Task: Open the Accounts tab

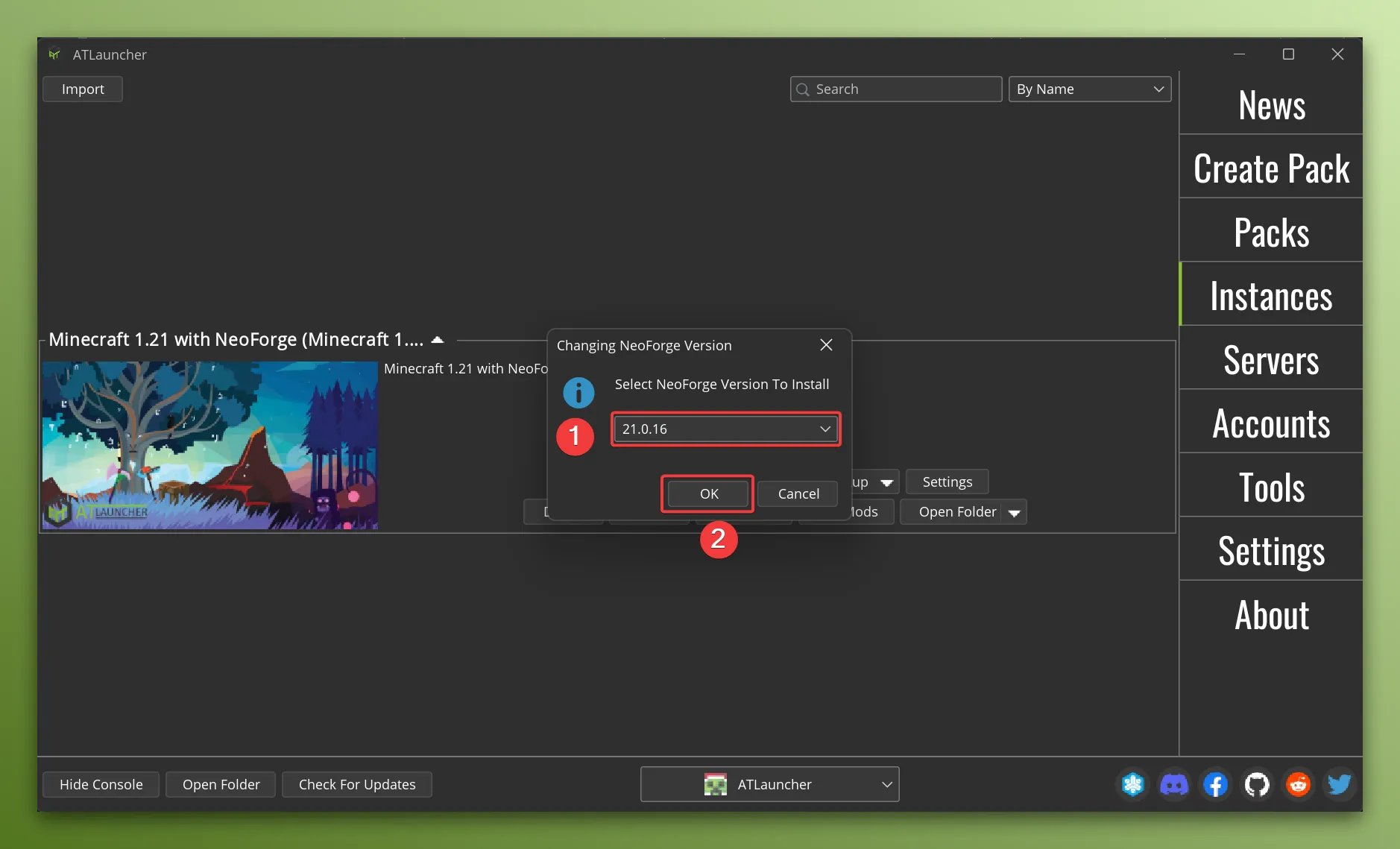Action: point(1270,423)
